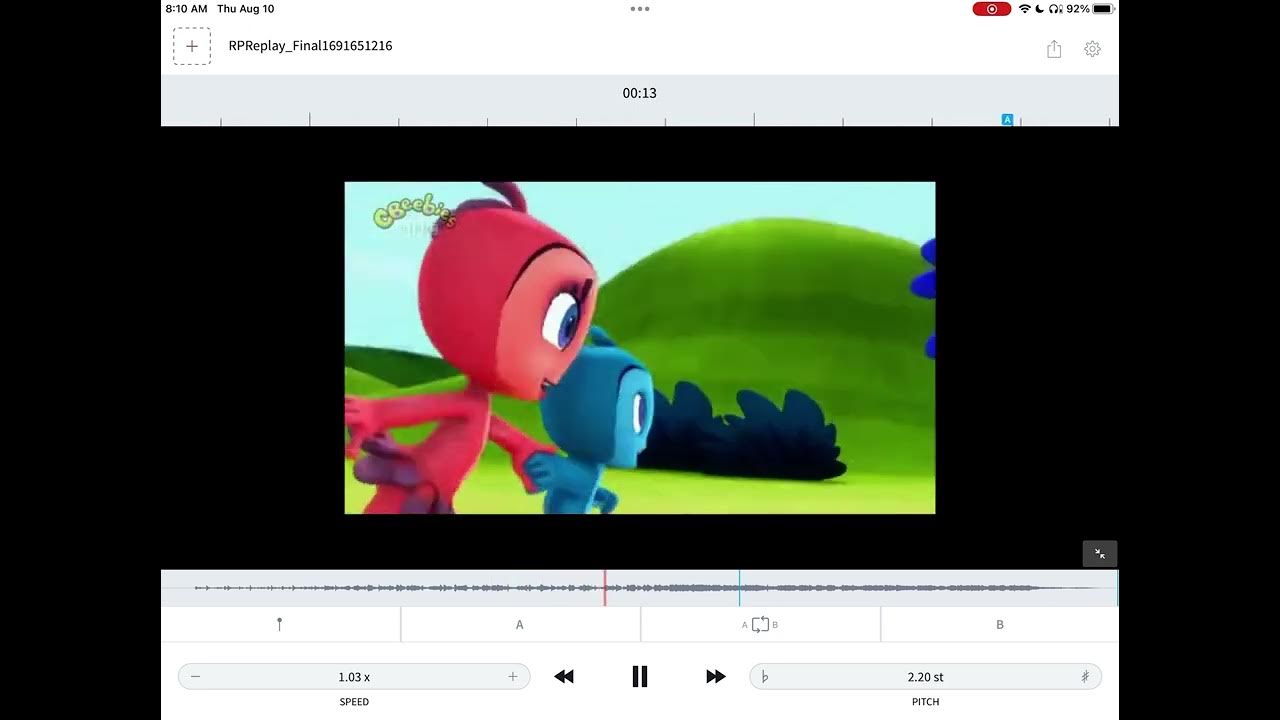Set loop point B

1000,624
